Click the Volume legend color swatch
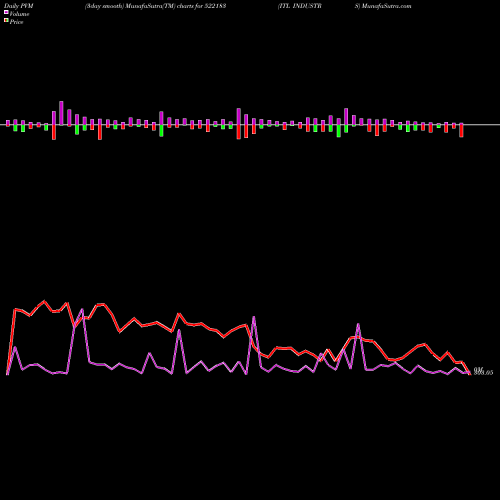 [x=6, y=13]
